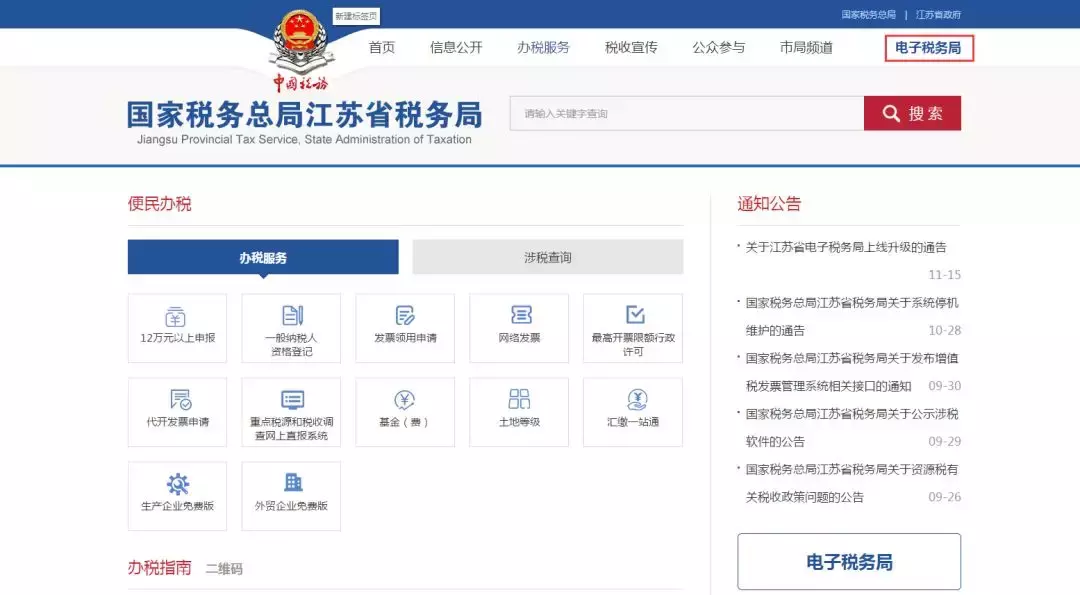
Task: Click the large 电子税务局 button below notices
Action: [849, 561]
